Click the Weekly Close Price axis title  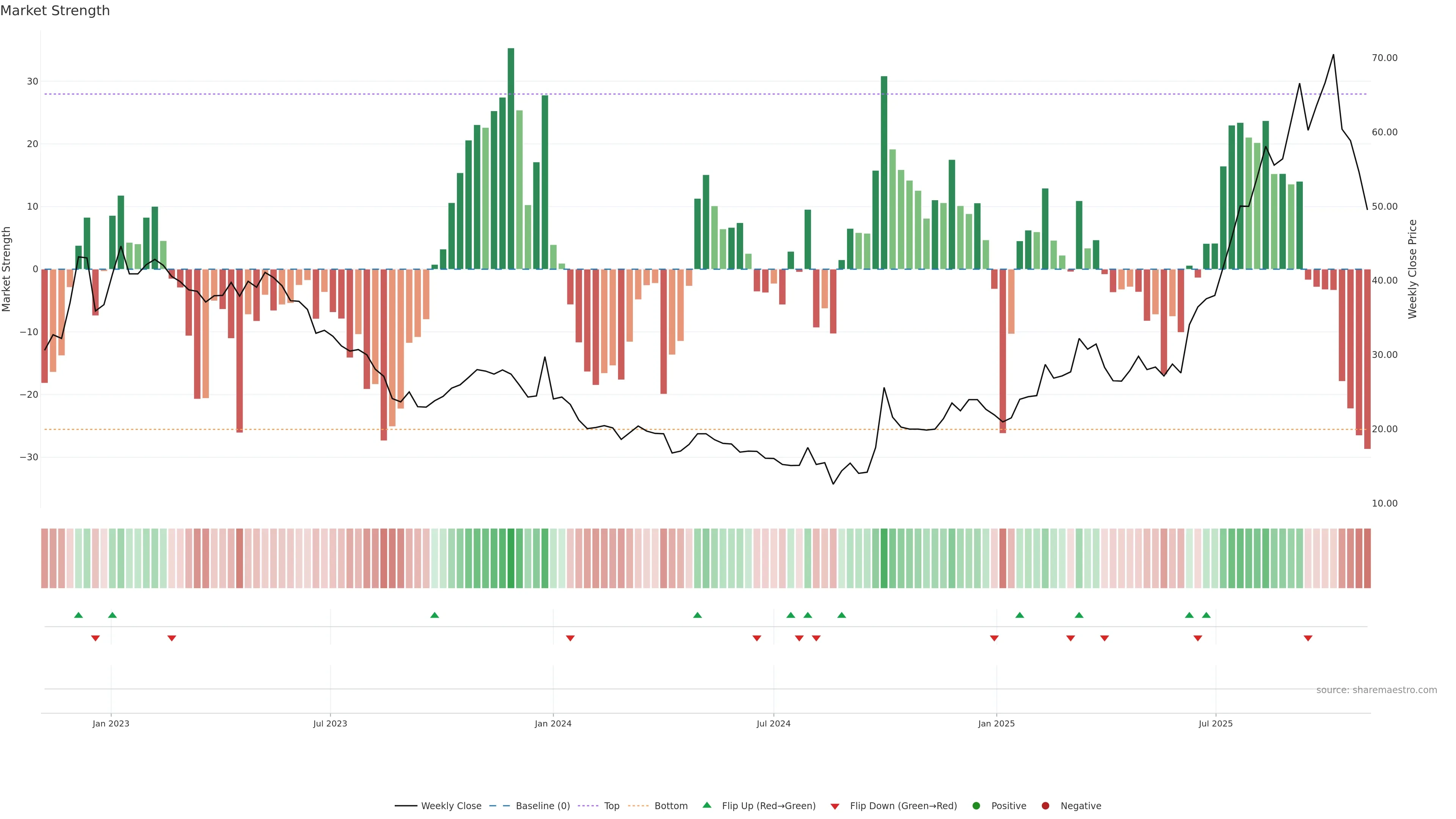[x=1412, y=269]
